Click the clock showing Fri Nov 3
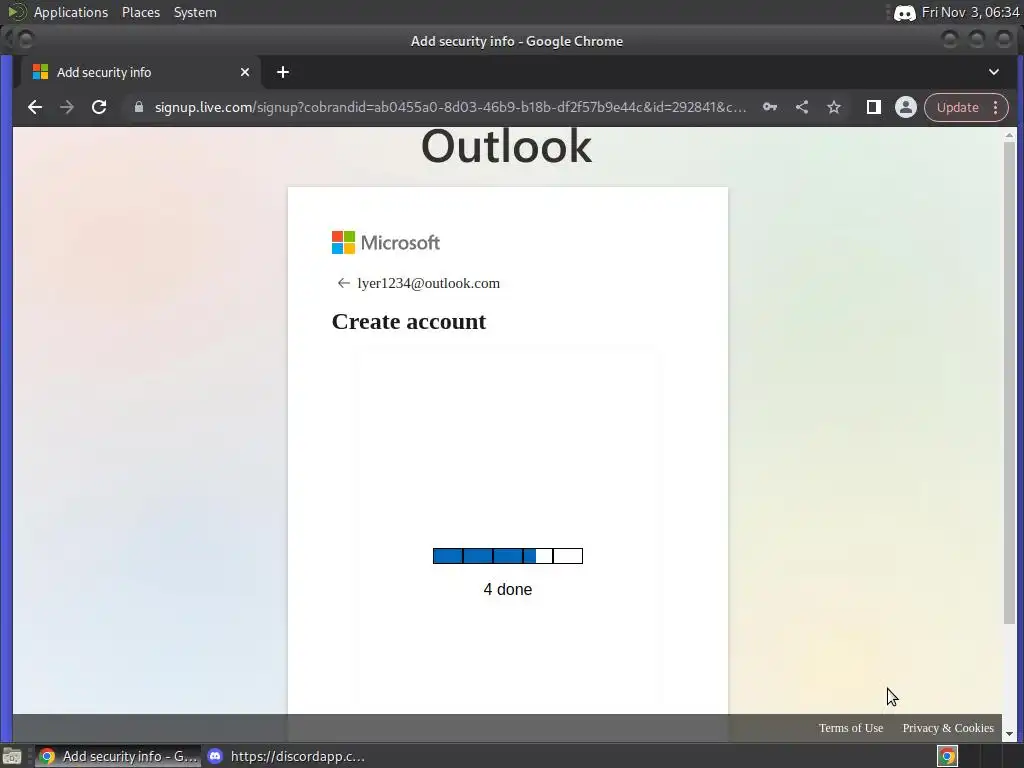Image resolution: width=1024 pixels, height=768 pixels. [970, 12]
